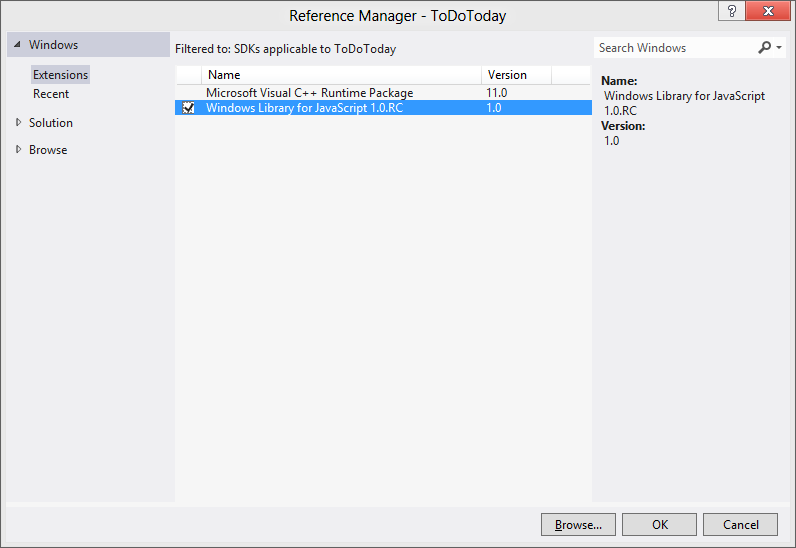Click version 11.0 cell
This screenshot has height=548, width=796.
496,93
